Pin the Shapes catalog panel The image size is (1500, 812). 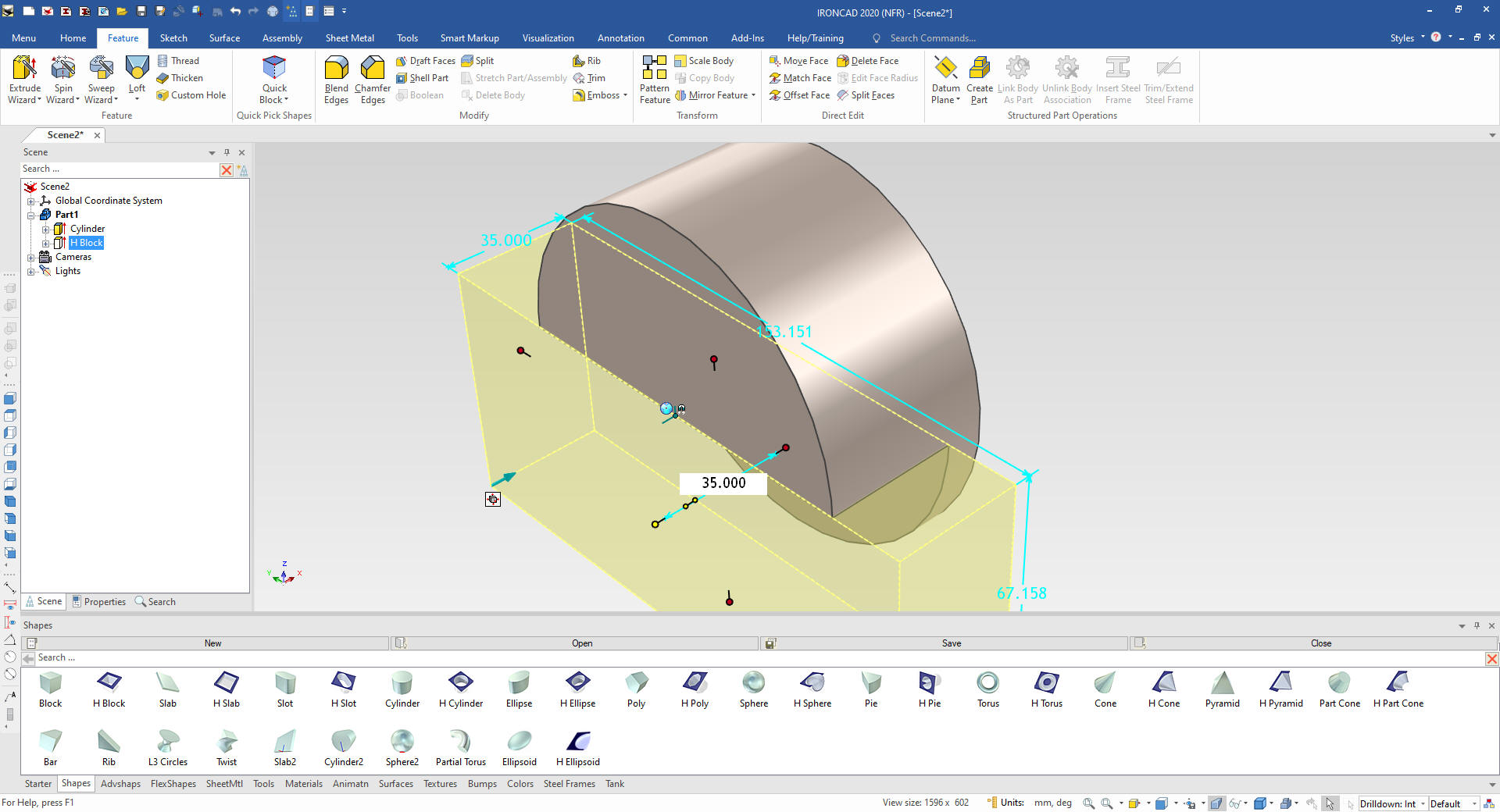(1477, 625)
